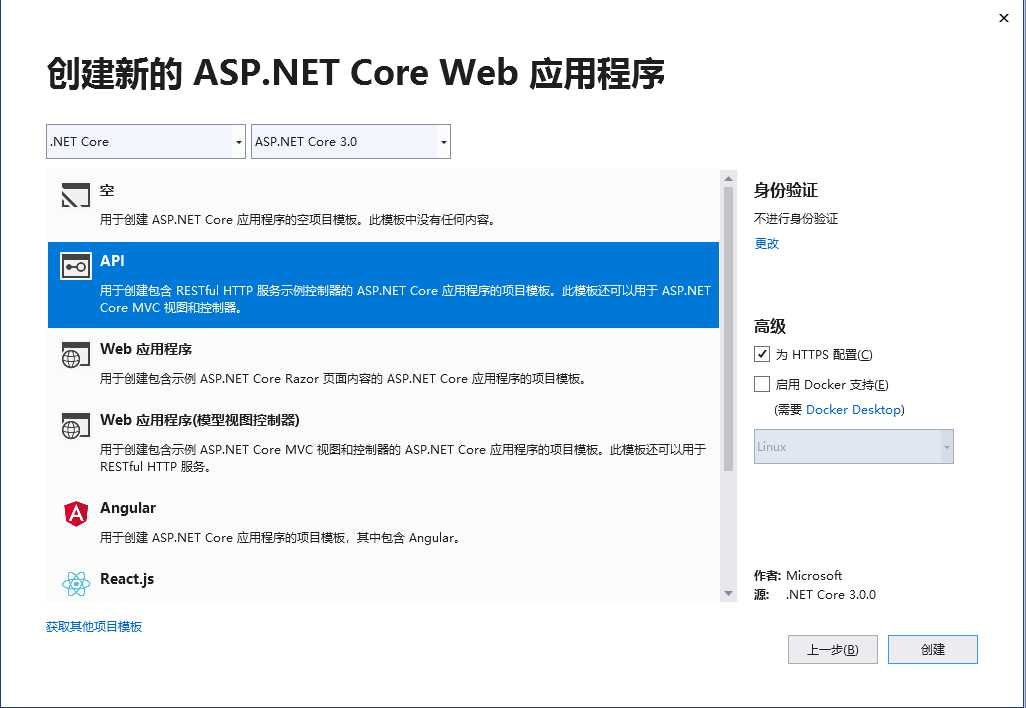Click the red Angular logo icon
Screen dimensions: 1026x708
point(76,513)
